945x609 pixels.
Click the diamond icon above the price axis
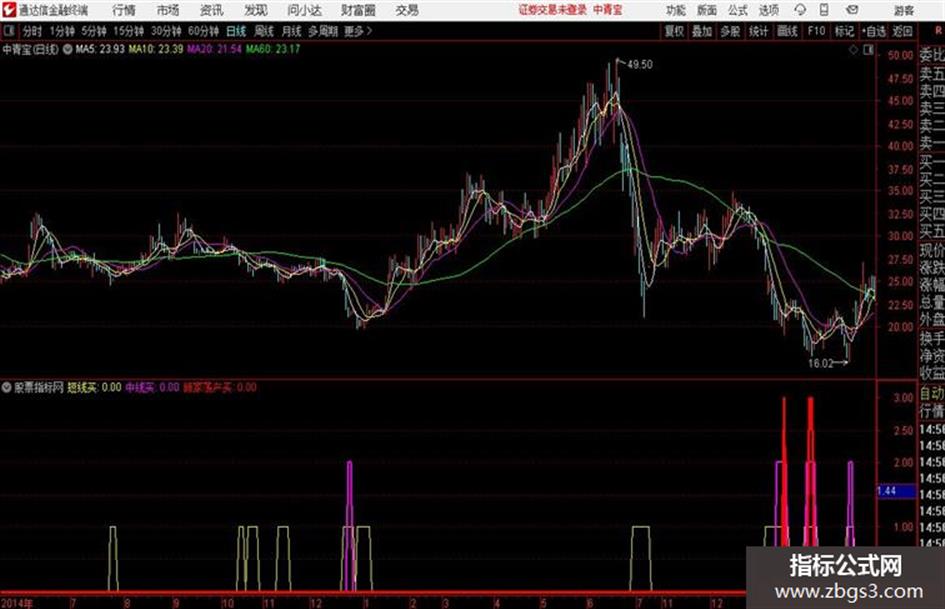[853, 50]
